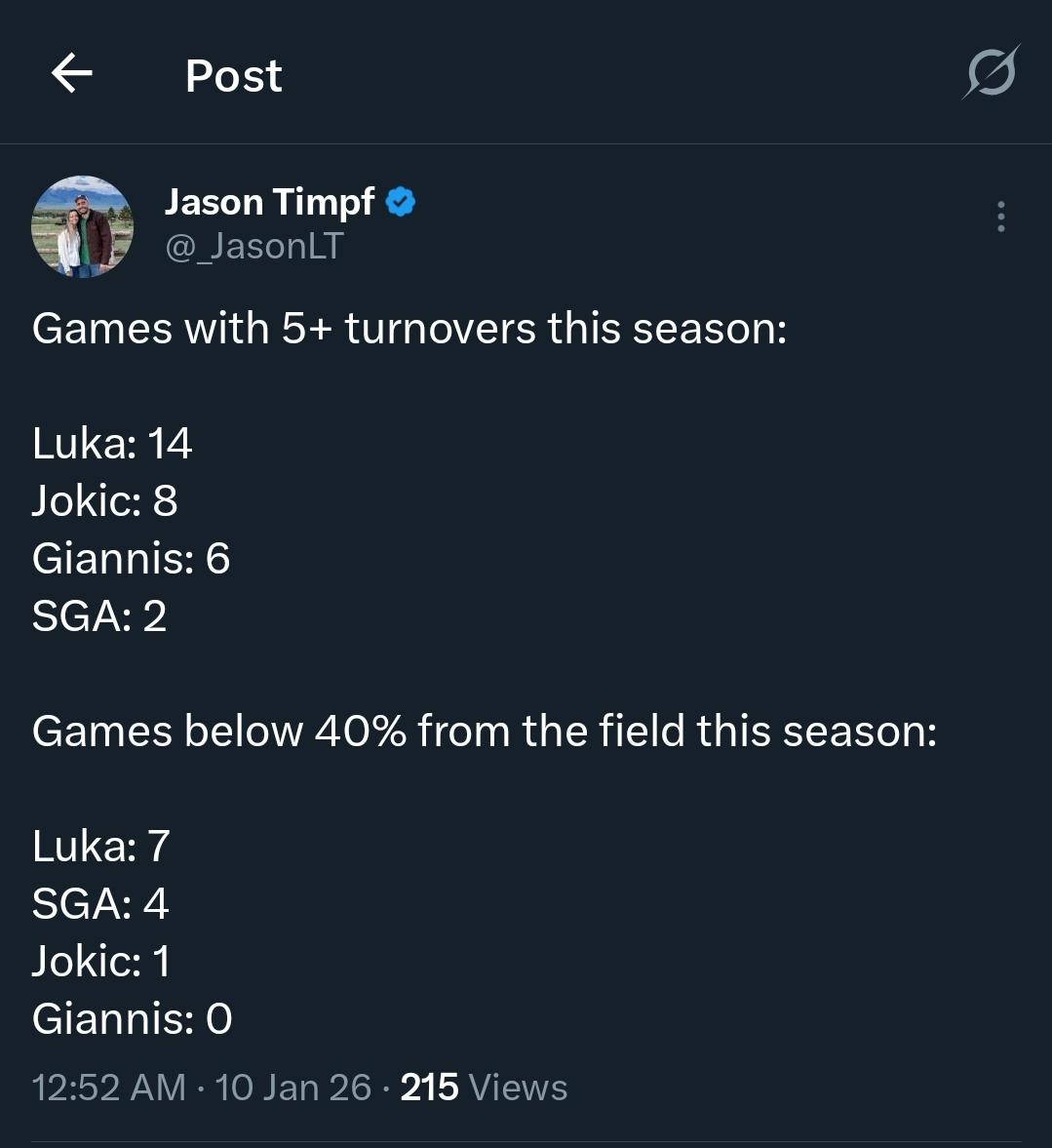Click the 10 Jan 26 date
This screenshot has width=1052, height=1148.
293,1087
